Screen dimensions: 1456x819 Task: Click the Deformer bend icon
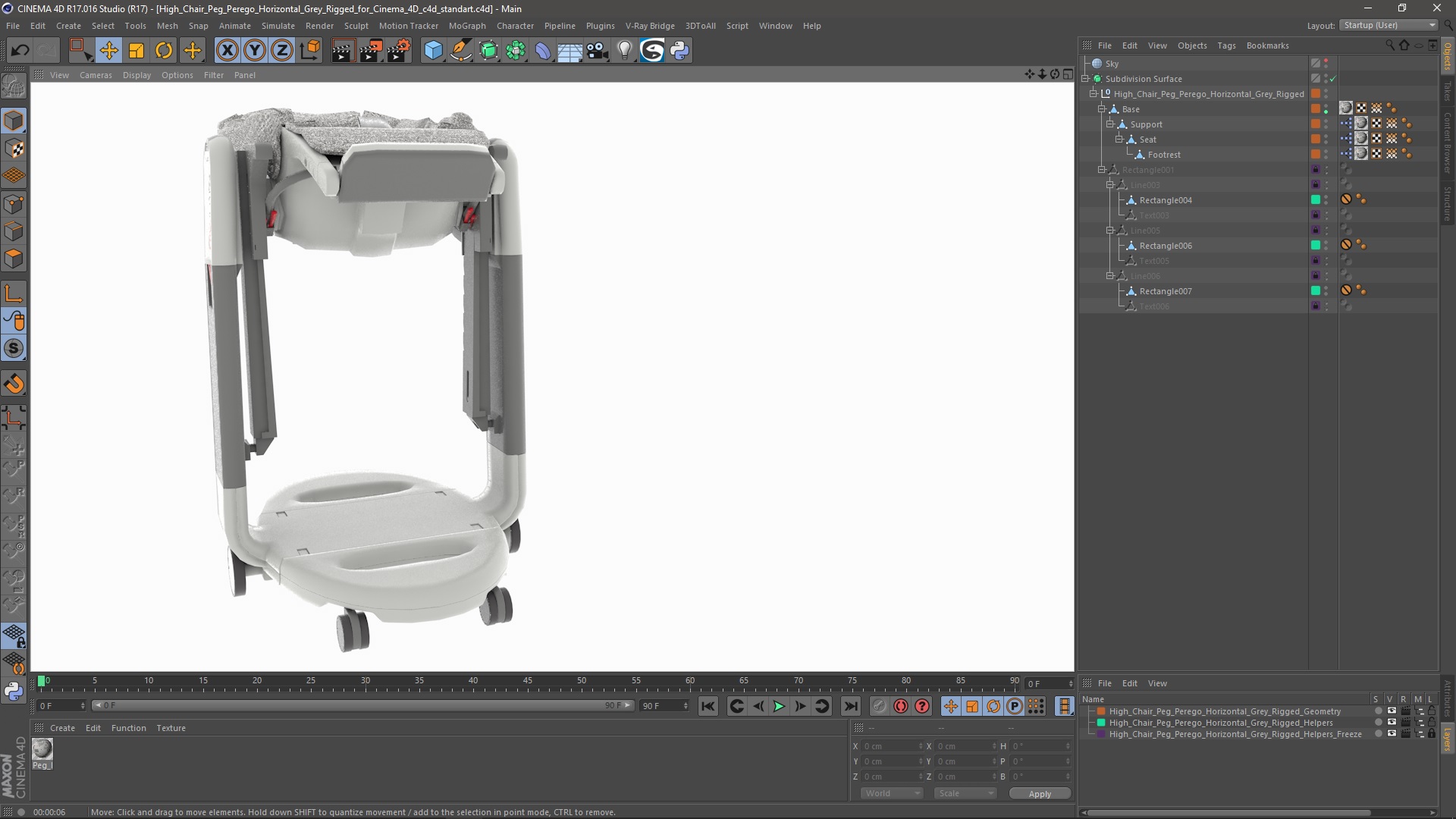coord(543,51)
